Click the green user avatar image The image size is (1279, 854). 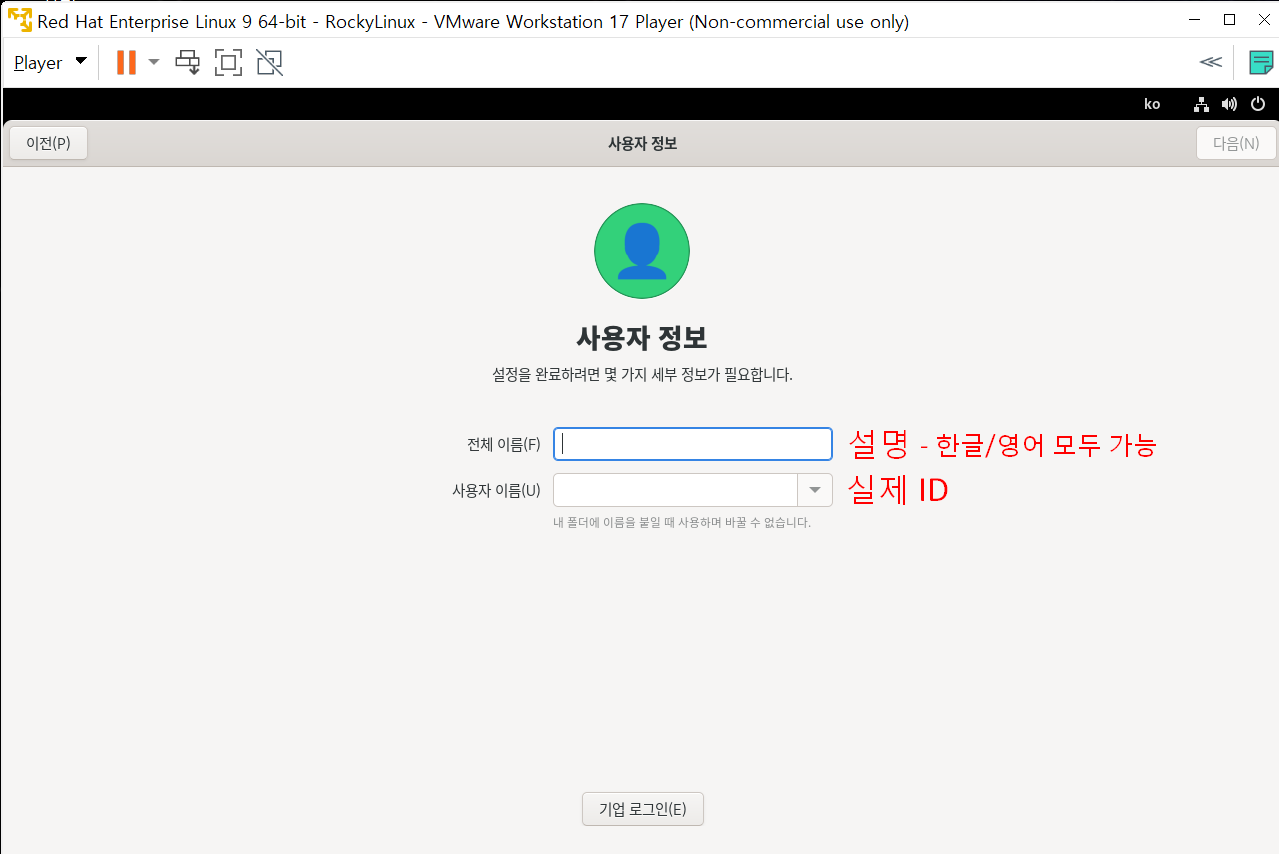coord(642,251)
